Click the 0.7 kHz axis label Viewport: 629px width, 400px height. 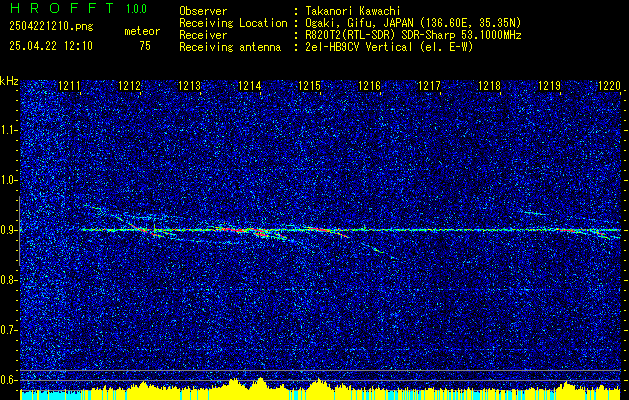(9, 330)
